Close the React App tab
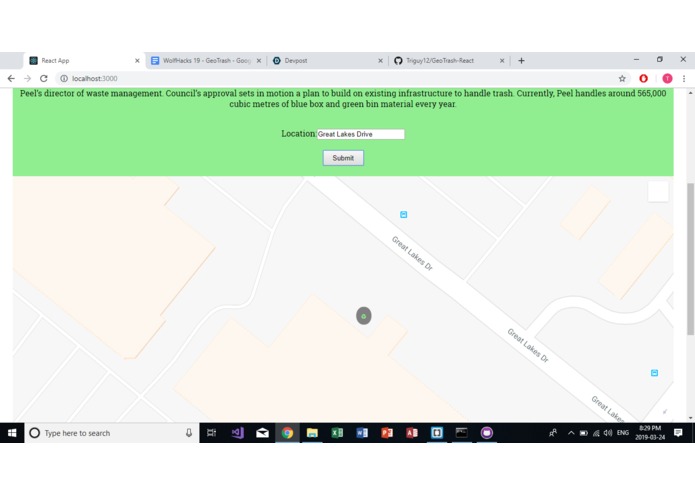This screenshot has height=494, width=695. (137, 61)
